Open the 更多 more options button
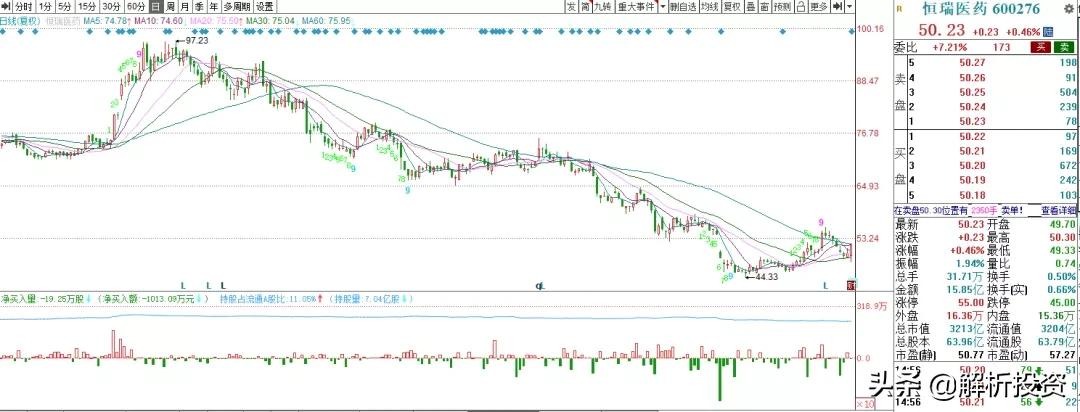Viewport: 1080px width, 412px height. (x=818, y=6)
